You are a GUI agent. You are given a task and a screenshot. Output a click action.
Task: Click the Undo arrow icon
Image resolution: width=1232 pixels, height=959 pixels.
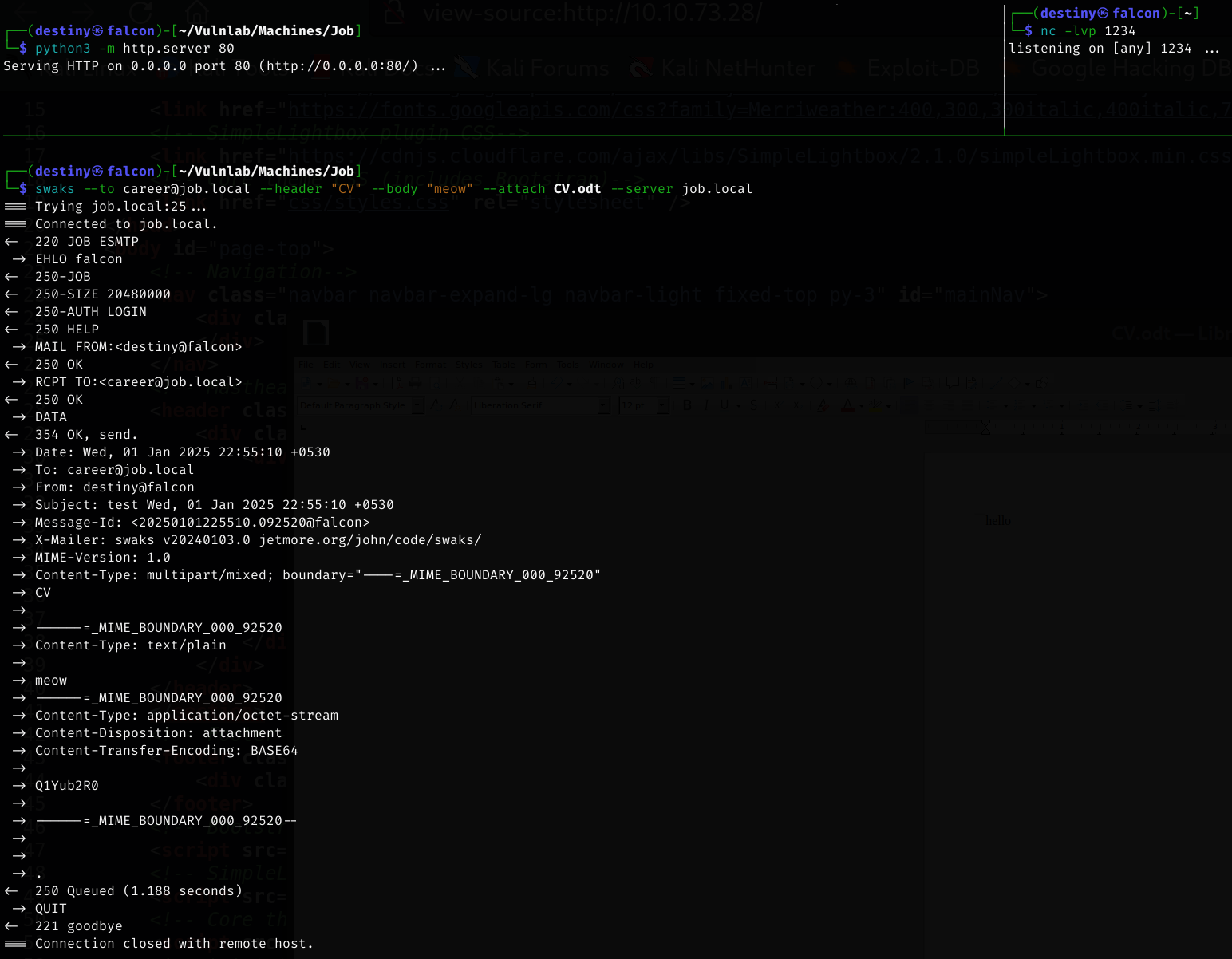click(555, 384)
